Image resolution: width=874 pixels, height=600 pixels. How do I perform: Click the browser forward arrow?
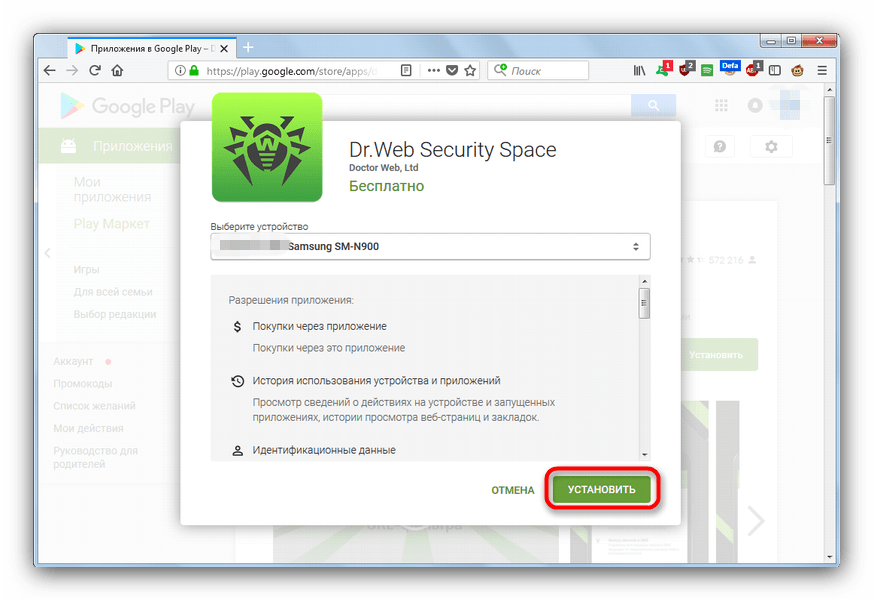(x=72, y=71)
